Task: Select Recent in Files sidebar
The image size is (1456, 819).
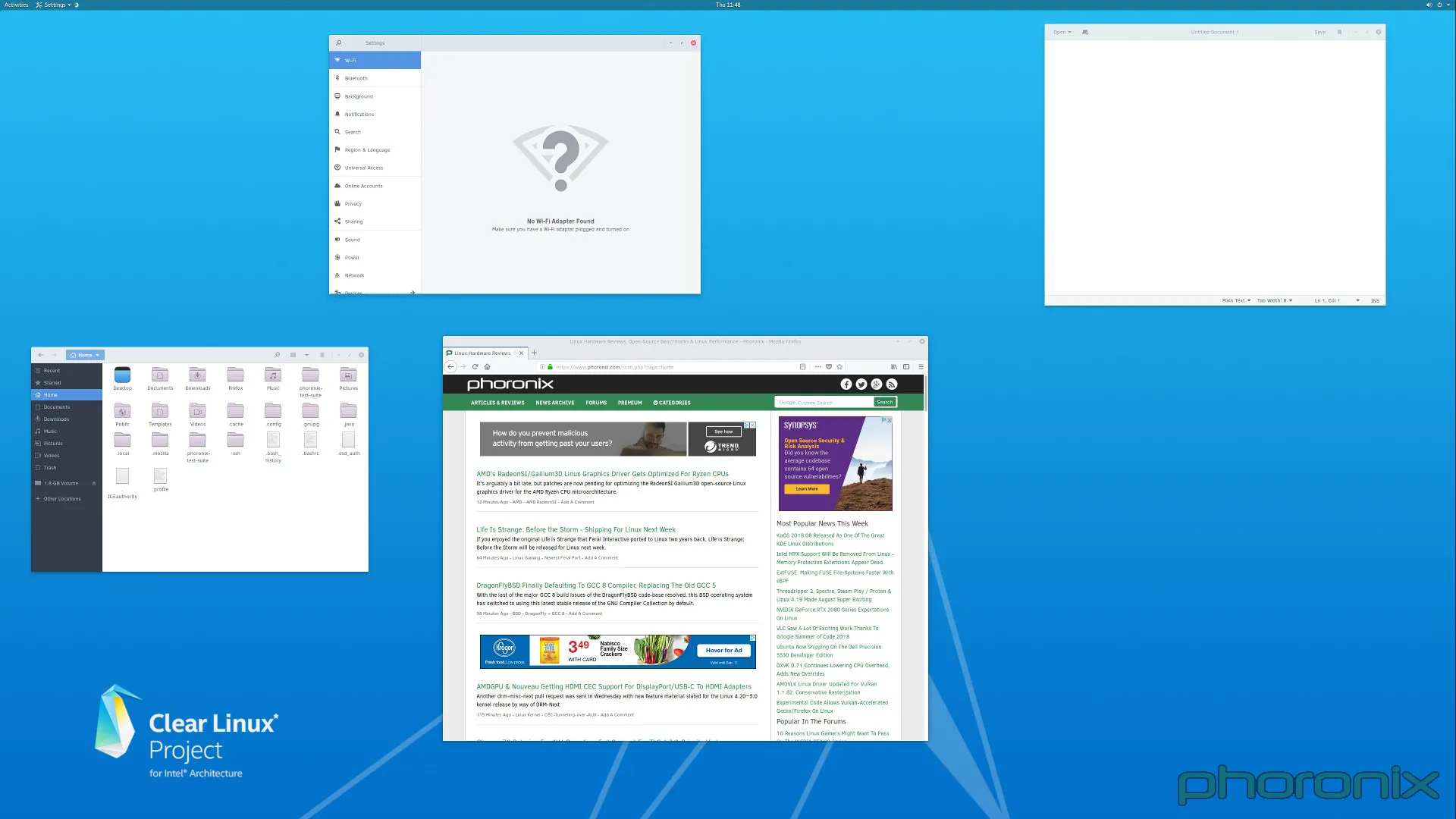Action: tap(67, 371)
